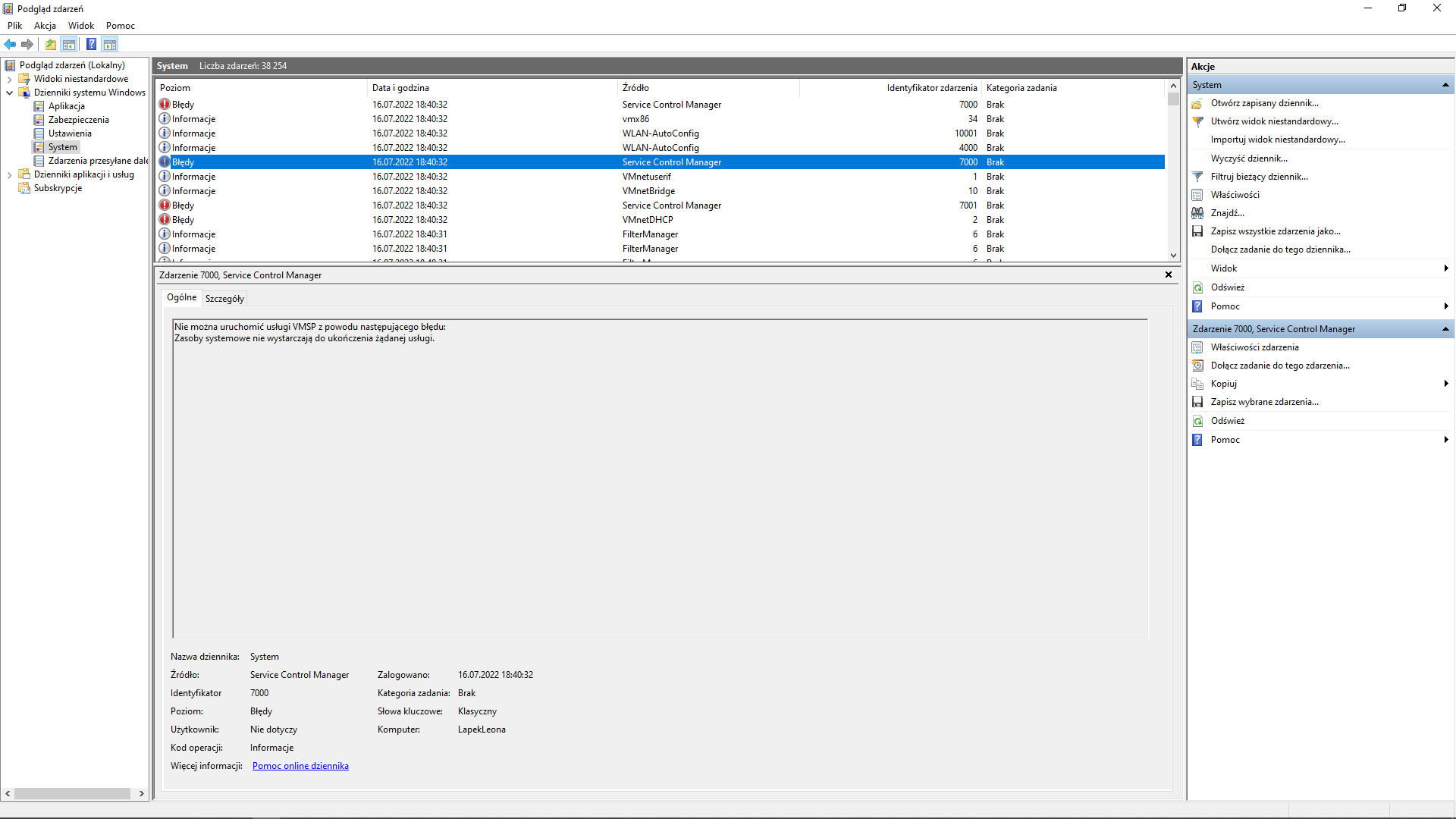1456x819 pixels.
Task: Click the event list scroll-down arrow
Action: [x=1173, y=256]
